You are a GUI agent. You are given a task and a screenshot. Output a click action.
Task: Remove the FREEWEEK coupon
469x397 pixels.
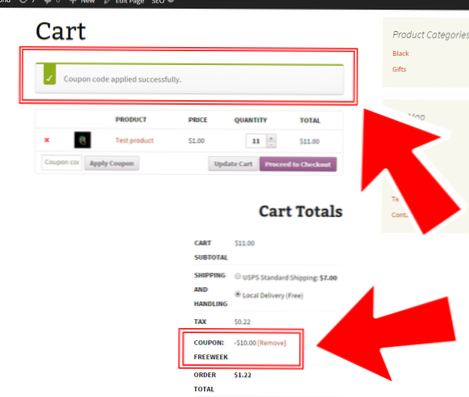point(272,343)
